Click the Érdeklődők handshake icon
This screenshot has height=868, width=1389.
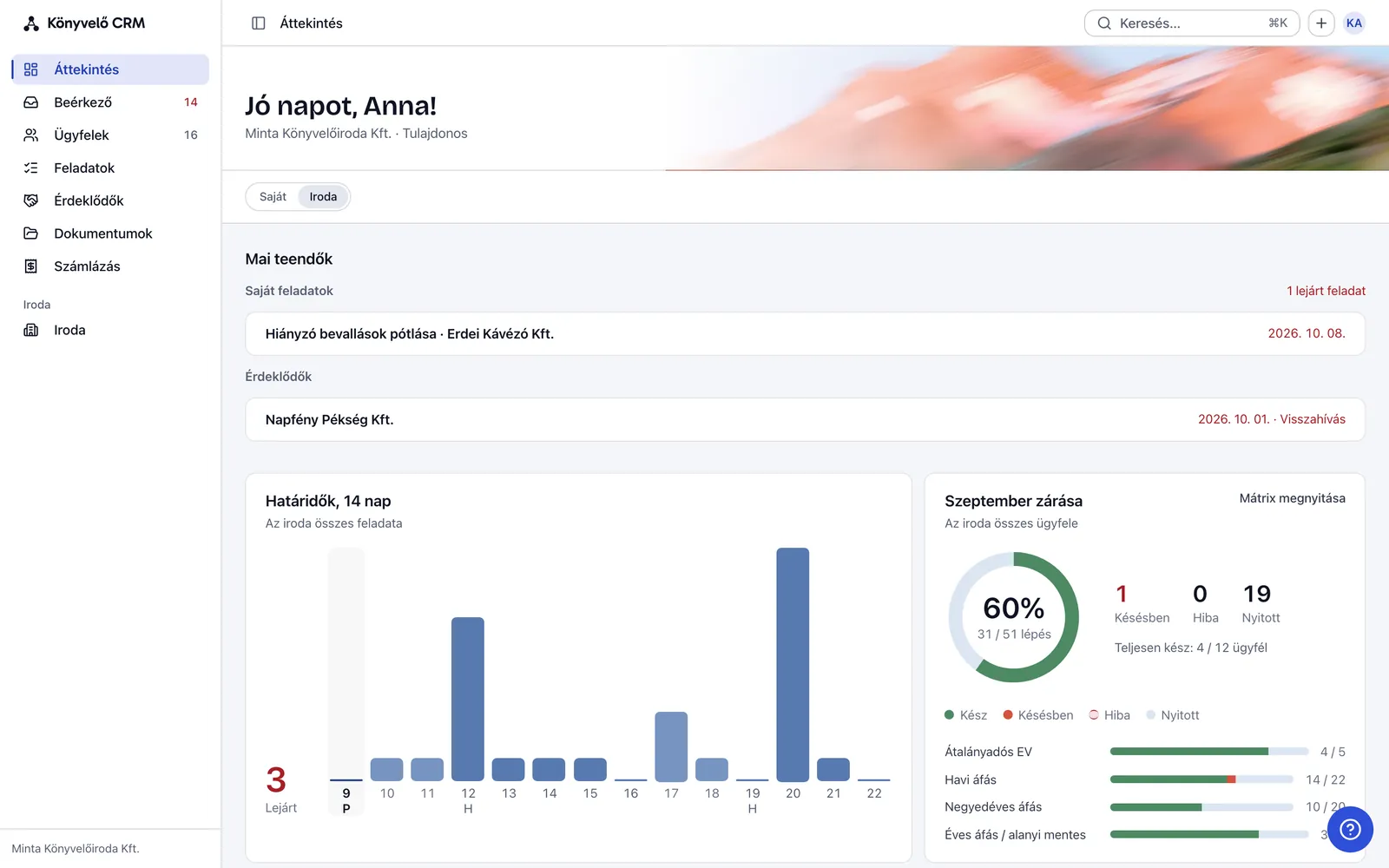(x=31, y=201)
